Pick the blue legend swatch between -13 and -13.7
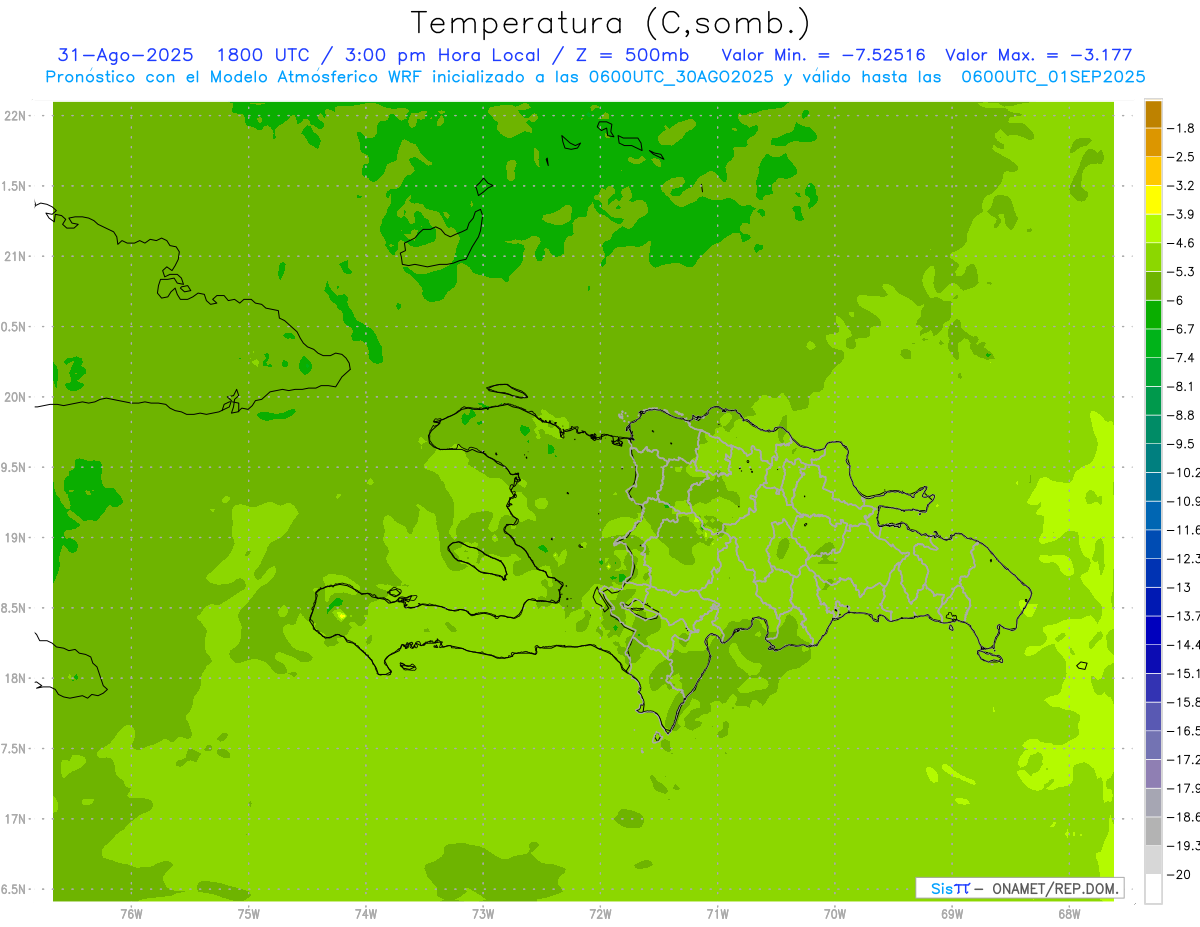This screenshot has height=927, width=1200. point(1153,601)
